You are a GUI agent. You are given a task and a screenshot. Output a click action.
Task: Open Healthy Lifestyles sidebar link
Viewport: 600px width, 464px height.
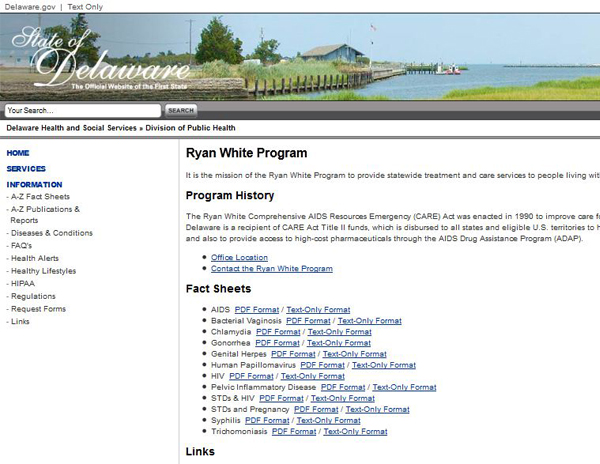[x=44, y=271]
